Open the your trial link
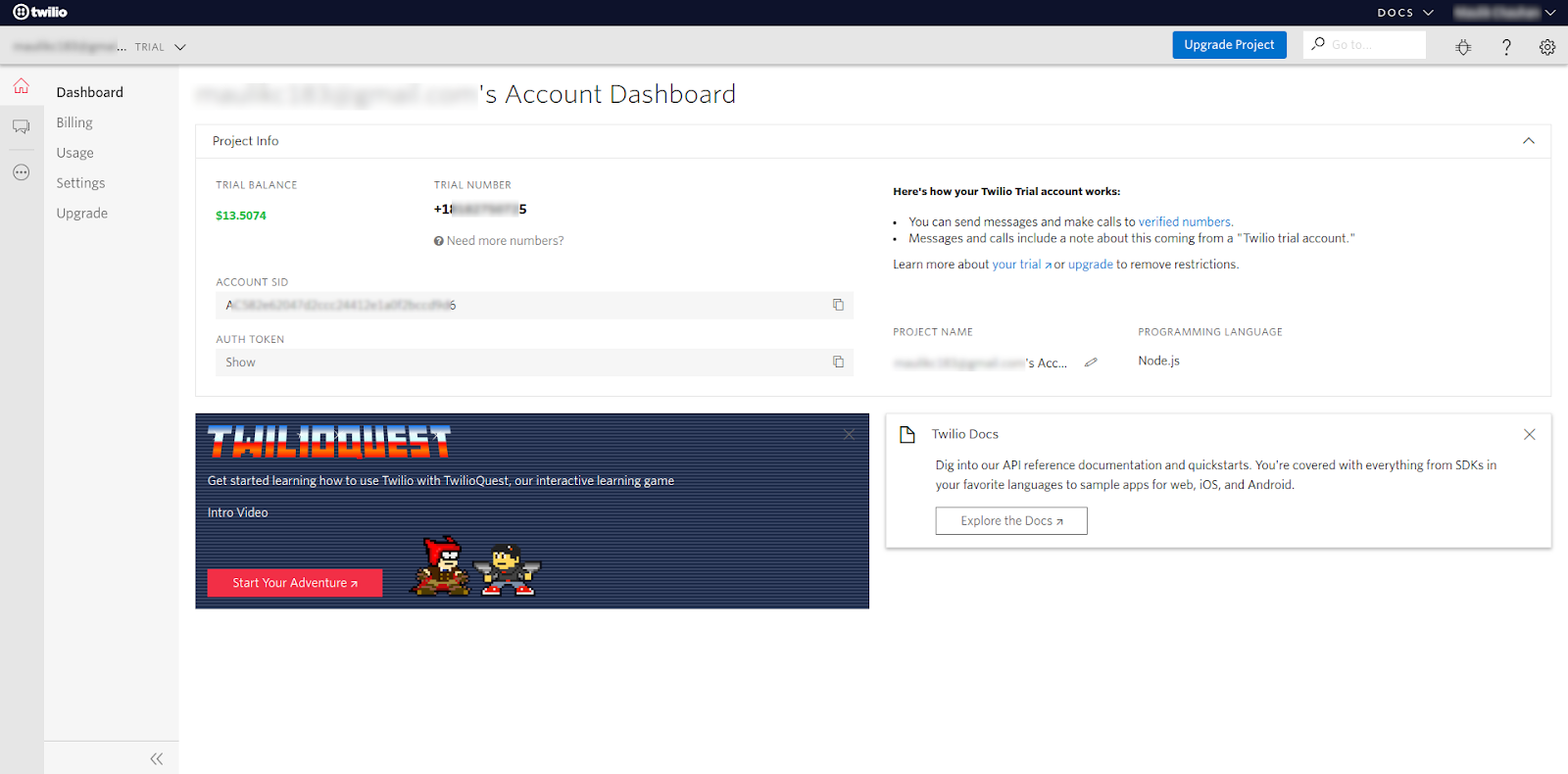This screenshot has height=774, width=1568. (1021, 265)
